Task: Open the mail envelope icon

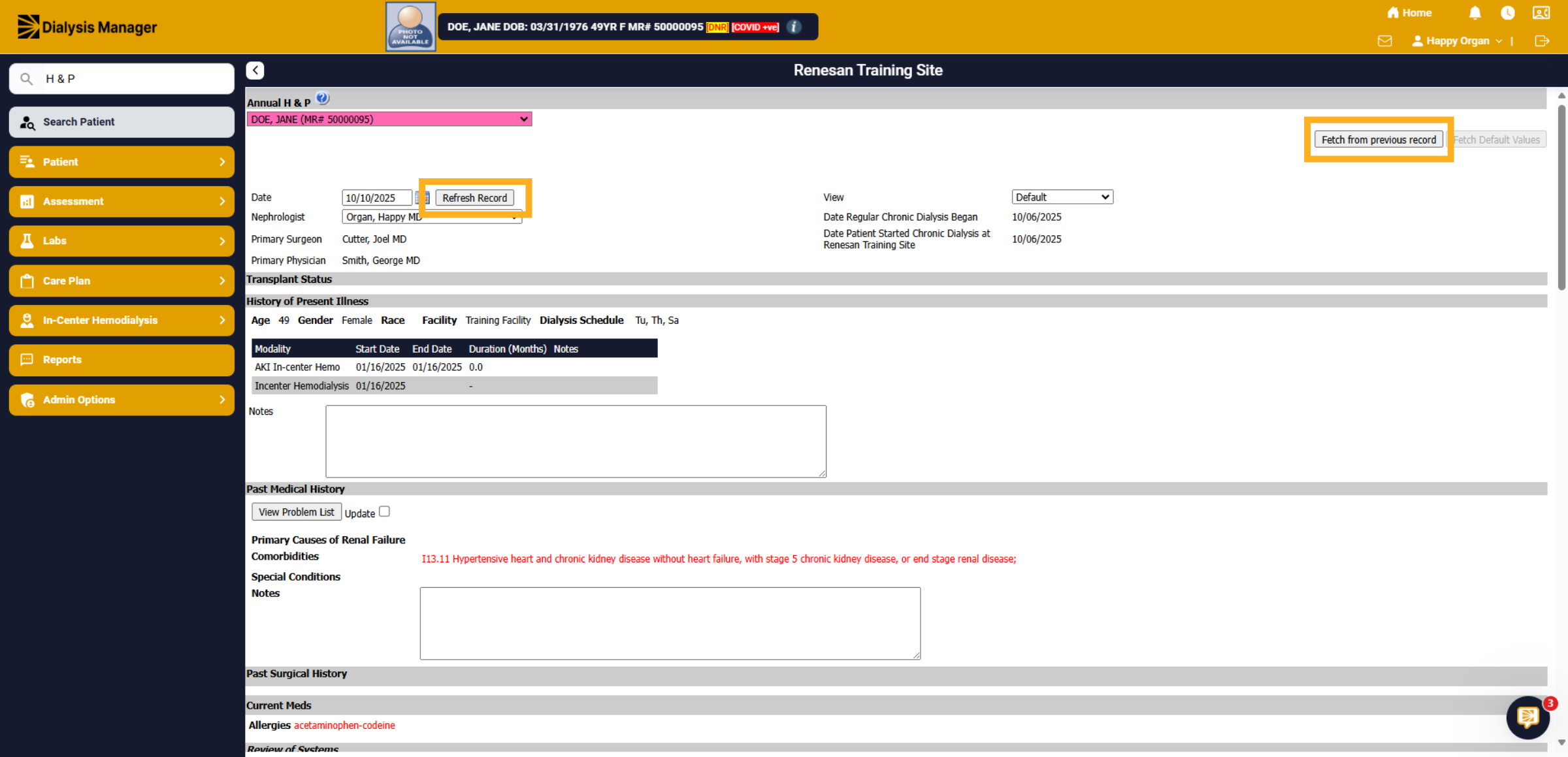Action: (1384, 41)
